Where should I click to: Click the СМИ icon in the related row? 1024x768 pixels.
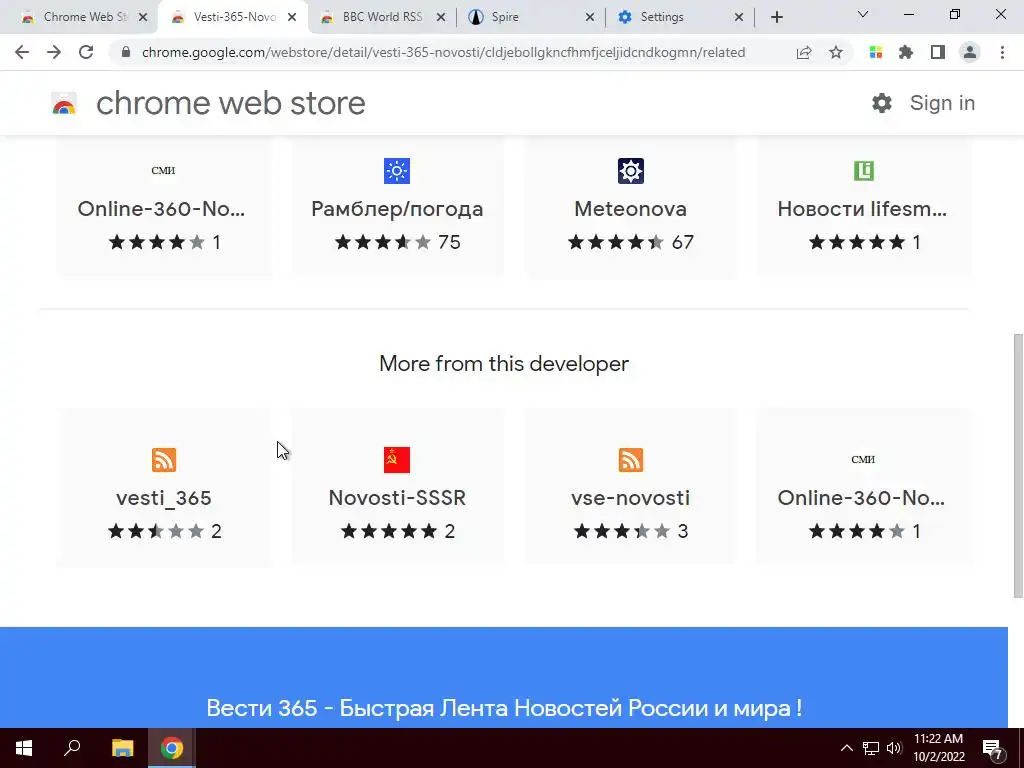(163, 170)
